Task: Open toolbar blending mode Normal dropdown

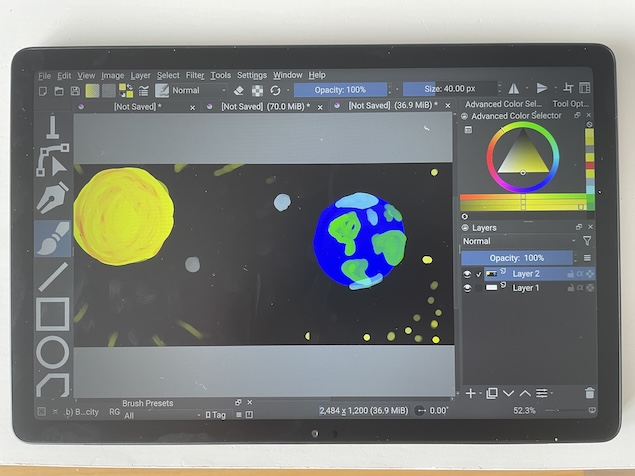Action: [x=198, y=90]
